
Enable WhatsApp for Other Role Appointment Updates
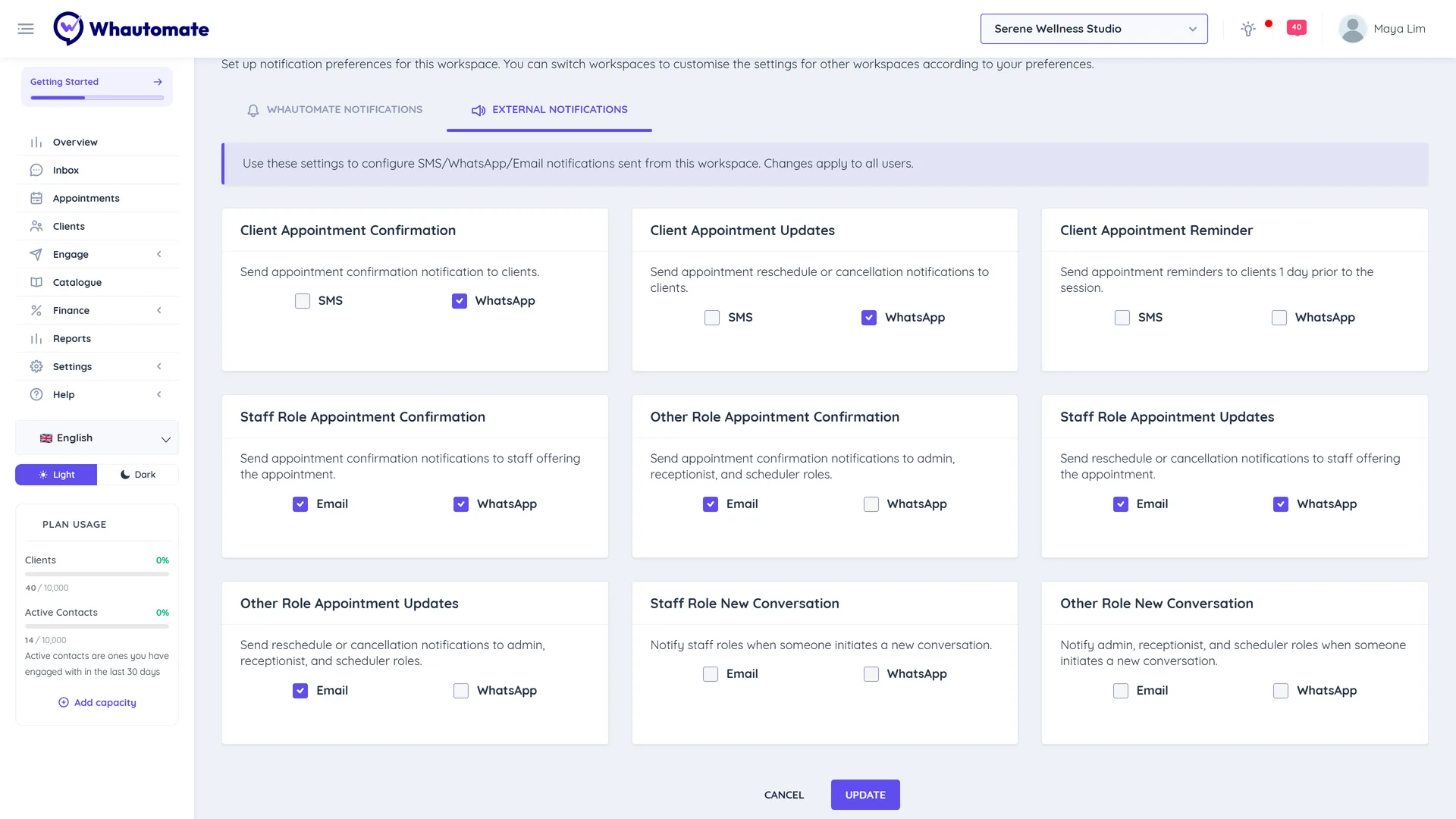point(461,691)
